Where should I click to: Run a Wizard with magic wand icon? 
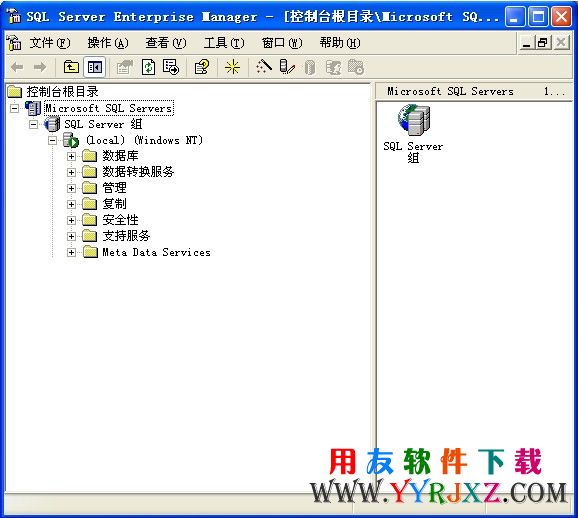pyautogui.click(x=264, y=67)
